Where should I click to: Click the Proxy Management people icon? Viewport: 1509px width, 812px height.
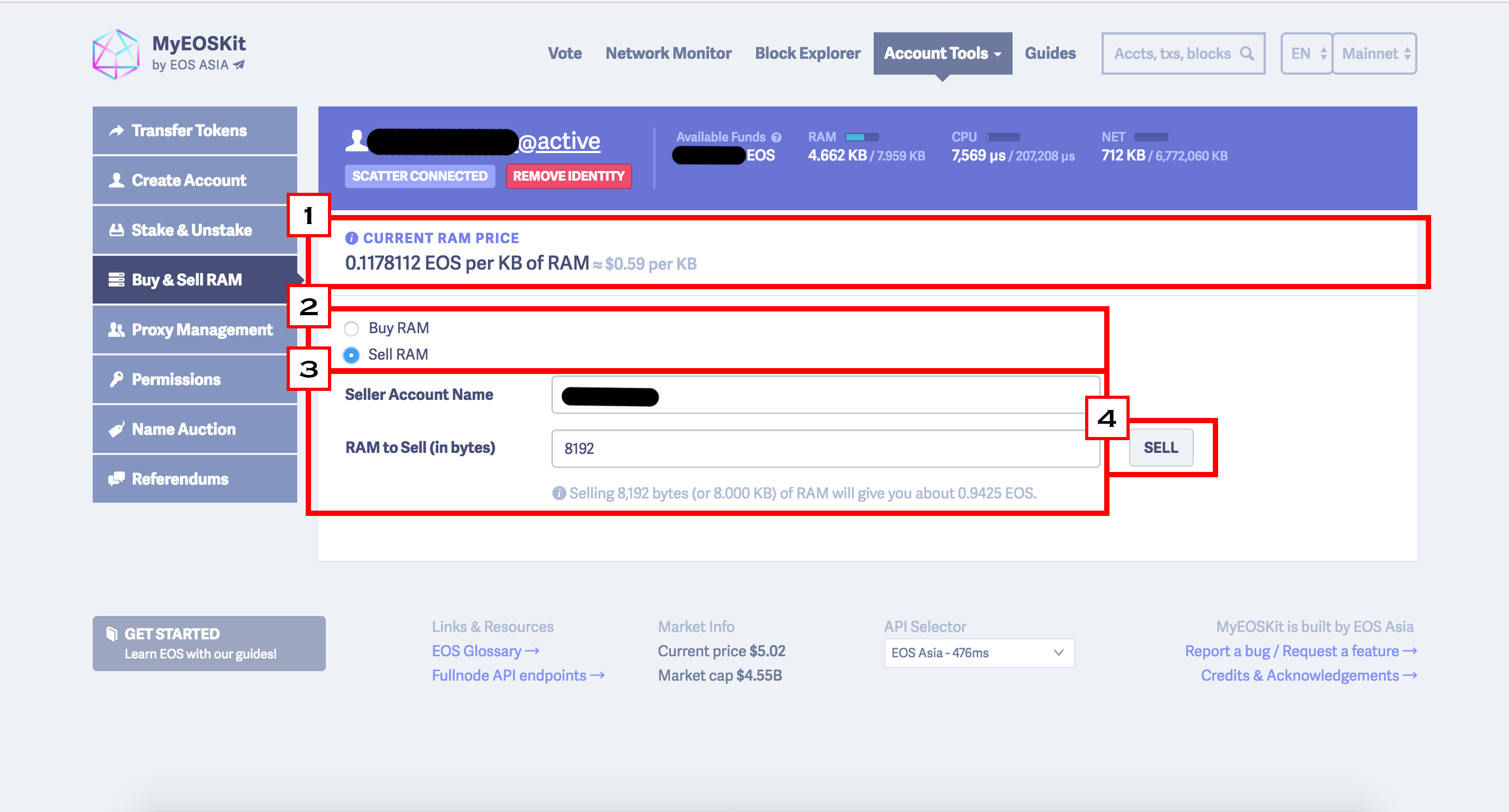pyautogui.click(x=117, y=329)
